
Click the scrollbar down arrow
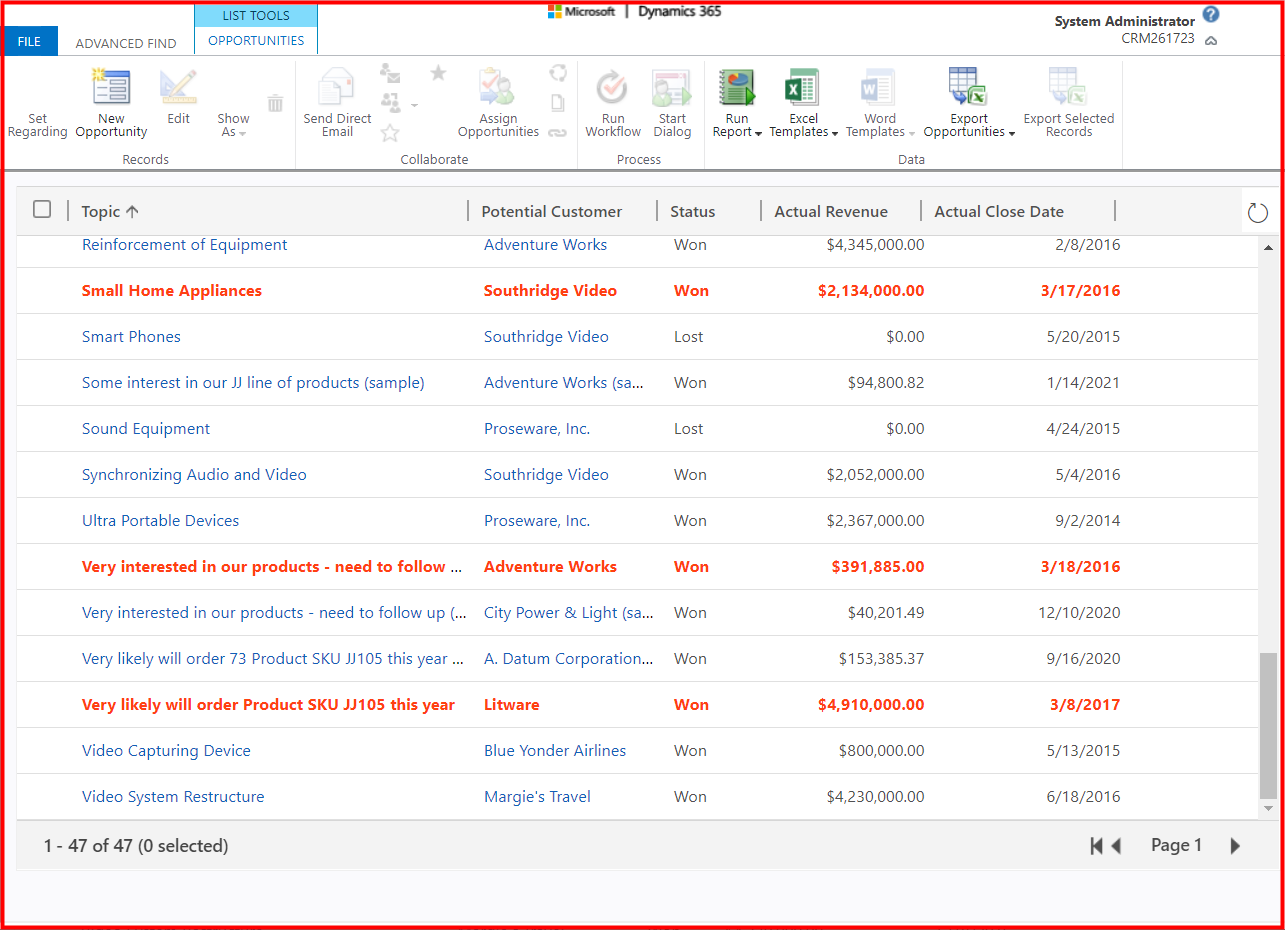pyautogui.click(x=1269, y=808)
